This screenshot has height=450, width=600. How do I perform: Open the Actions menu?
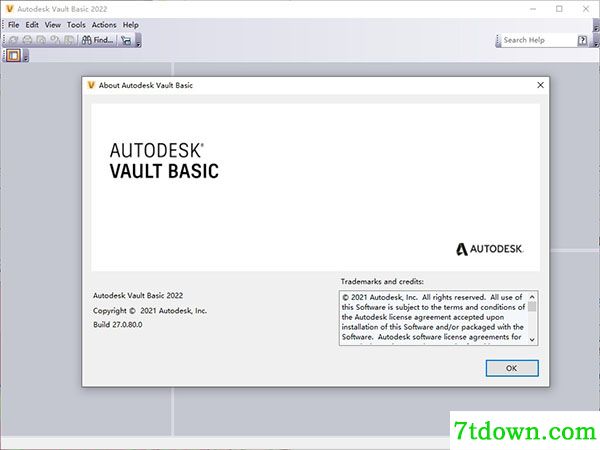click(x=104, y=25)
